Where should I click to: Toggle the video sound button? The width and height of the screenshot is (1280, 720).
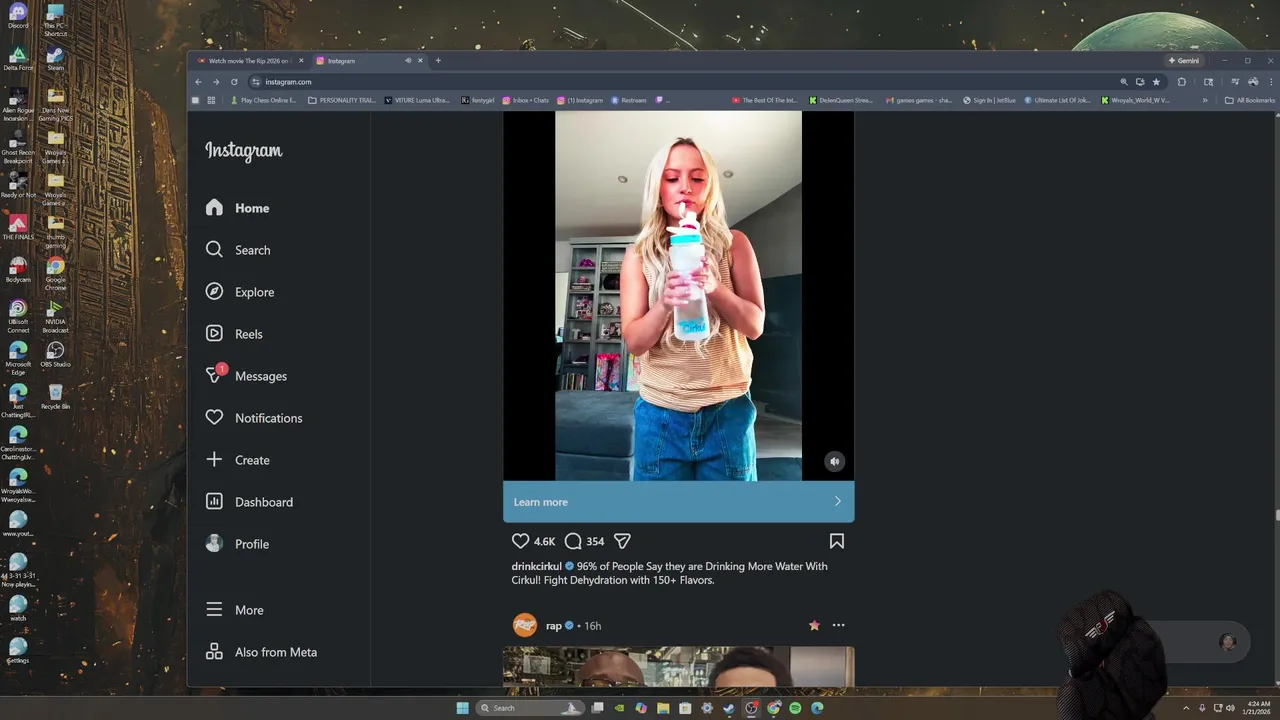(x=834, y=461)
